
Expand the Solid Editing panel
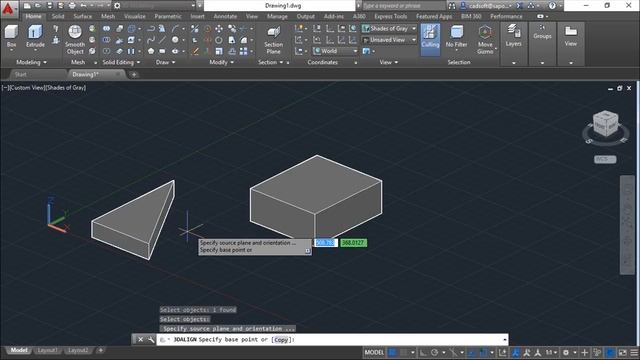pyautogui.click(x=121, y=62)
